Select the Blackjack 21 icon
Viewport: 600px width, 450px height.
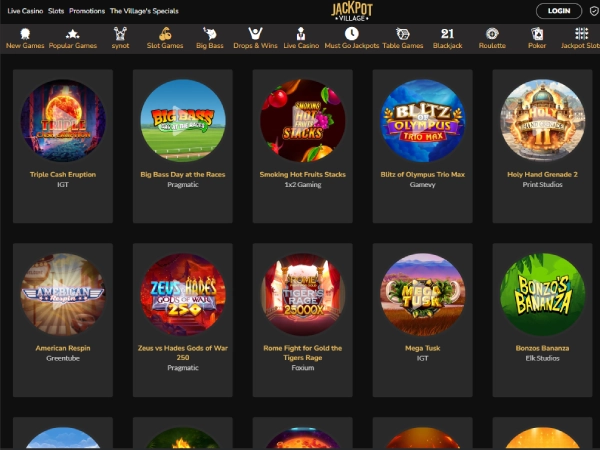coord(447,34)
